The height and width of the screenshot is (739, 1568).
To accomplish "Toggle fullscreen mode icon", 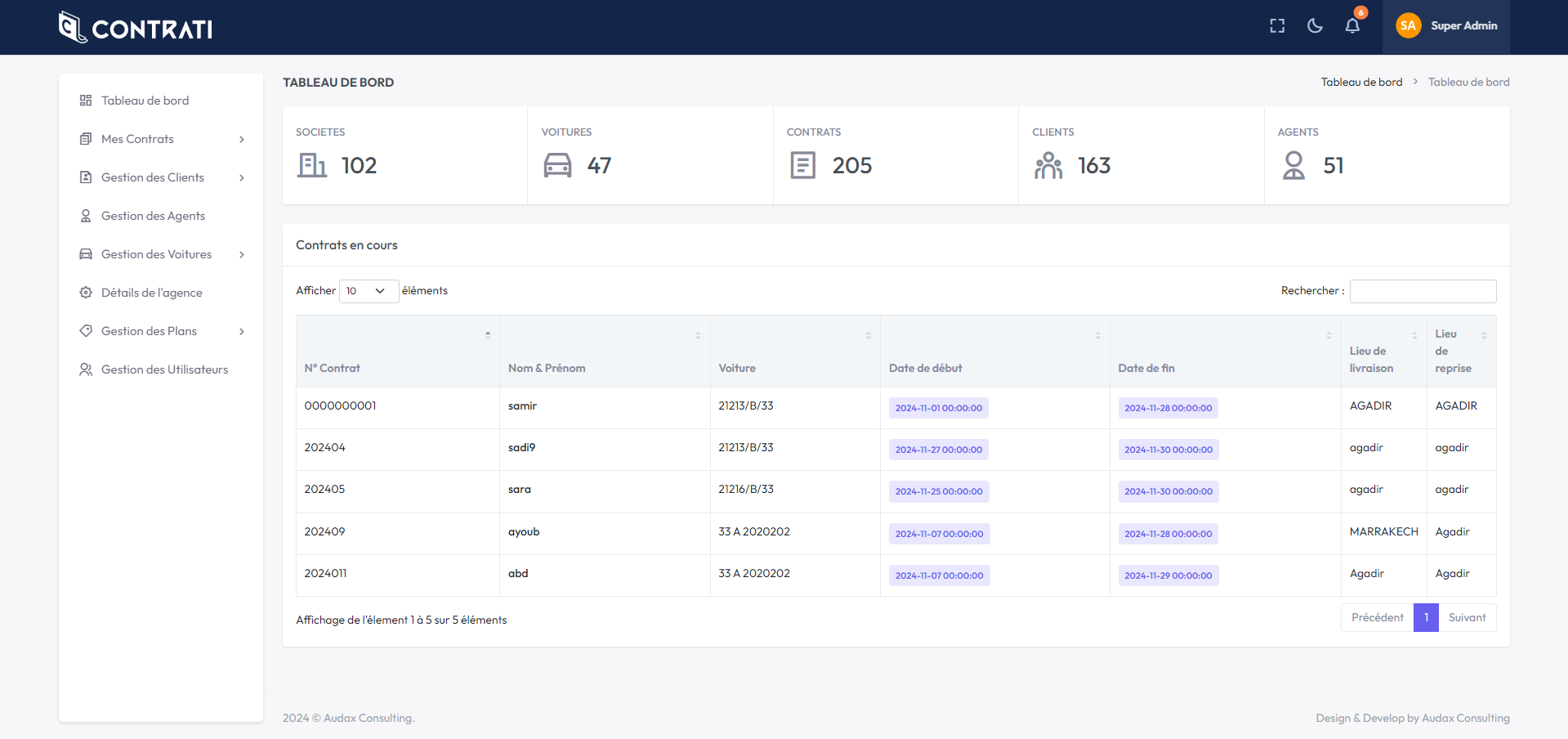I will click(x=1277, y=26).
